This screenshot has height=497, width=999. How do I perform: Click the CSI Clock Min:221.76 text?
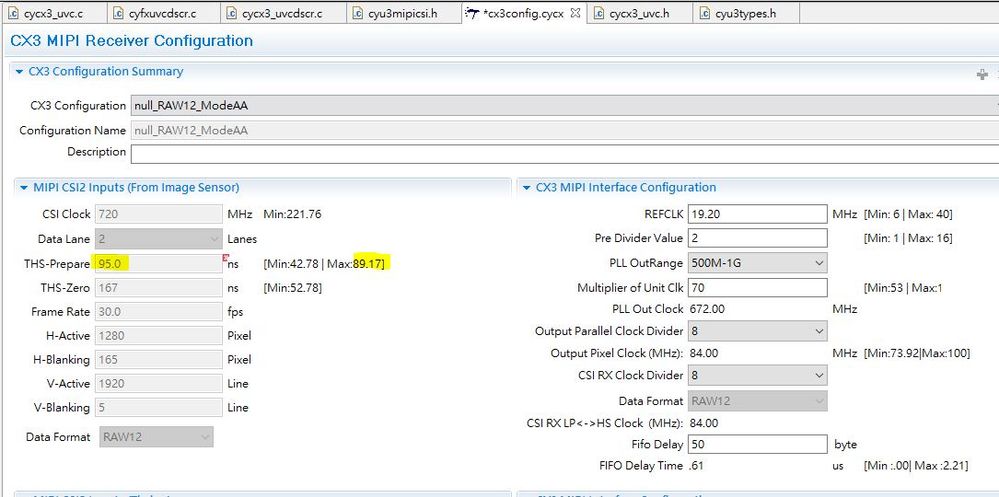[x=292, y=214]
